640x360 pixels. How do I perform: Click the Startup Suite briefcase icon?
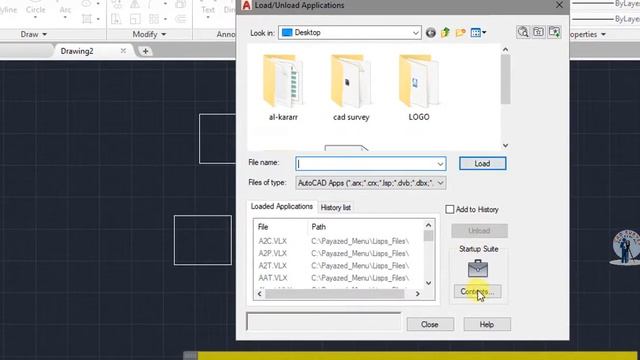coord(478,269)
